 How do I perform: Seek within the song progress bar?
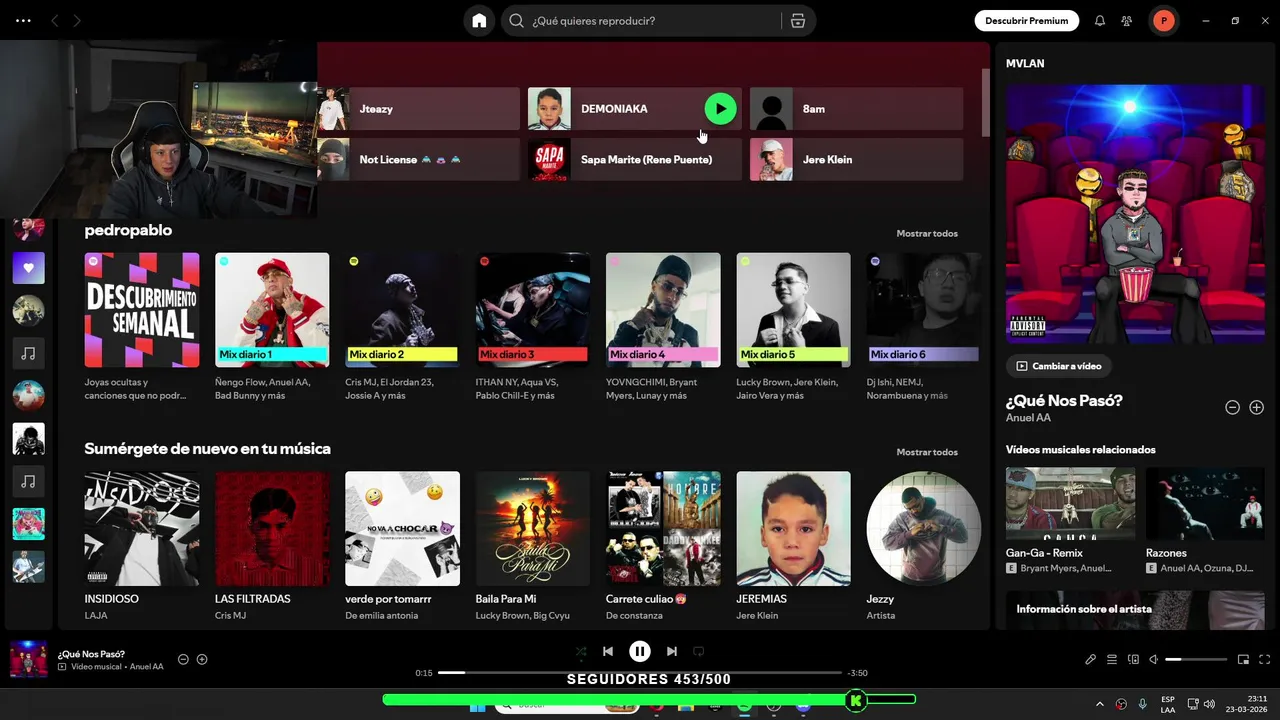640,673
